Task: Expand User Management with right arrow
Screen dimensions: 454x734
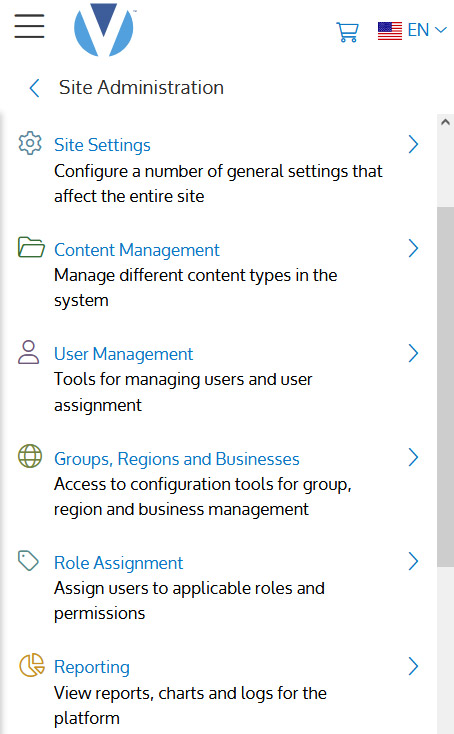Action: coord(413,353)
